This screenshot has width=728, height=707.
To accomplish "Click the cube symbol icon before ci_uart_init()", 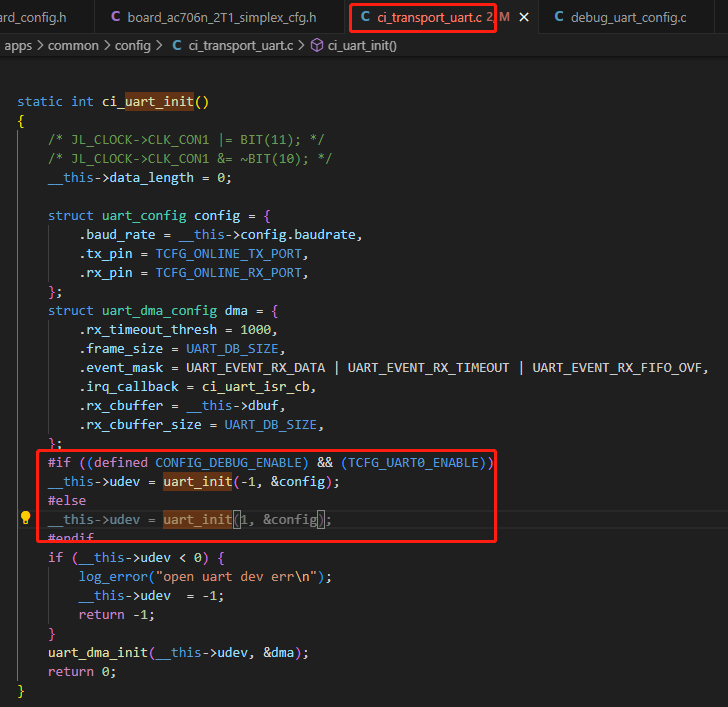I will point(317,45).
